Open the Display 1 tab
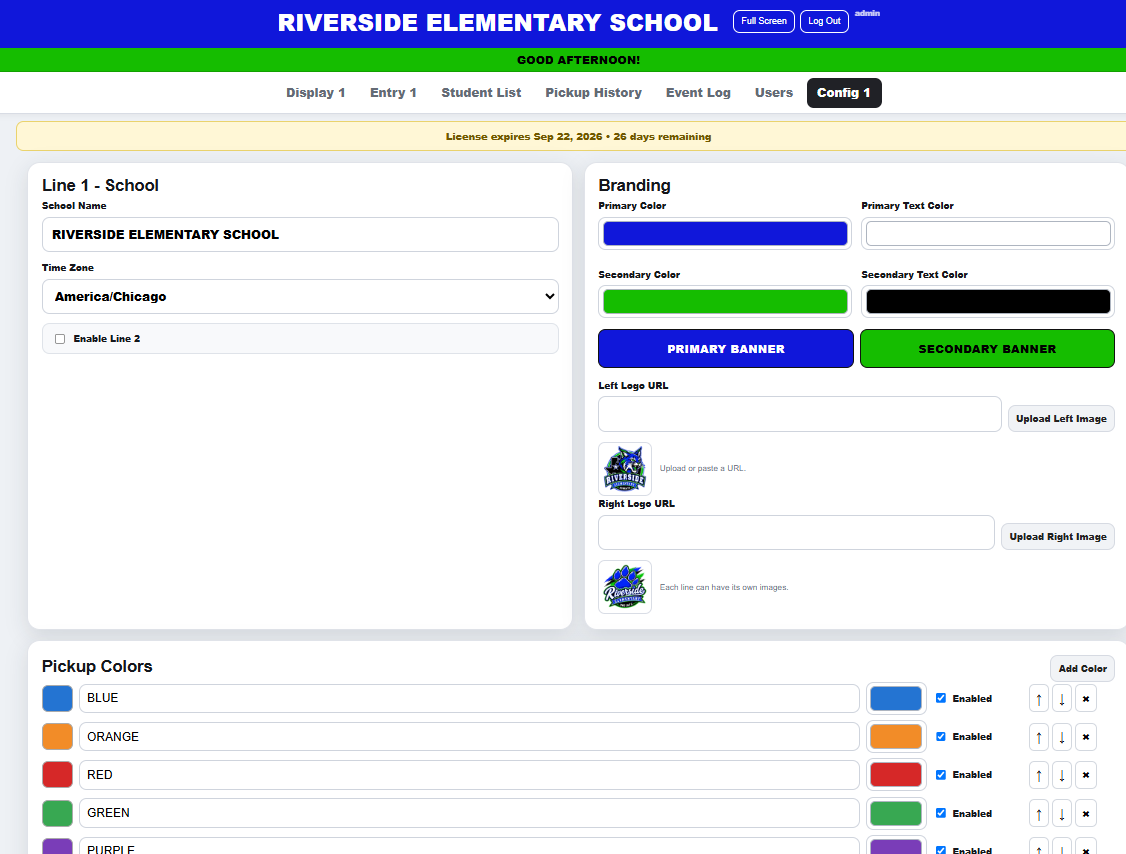1126x854 pixels. point(315,93)
